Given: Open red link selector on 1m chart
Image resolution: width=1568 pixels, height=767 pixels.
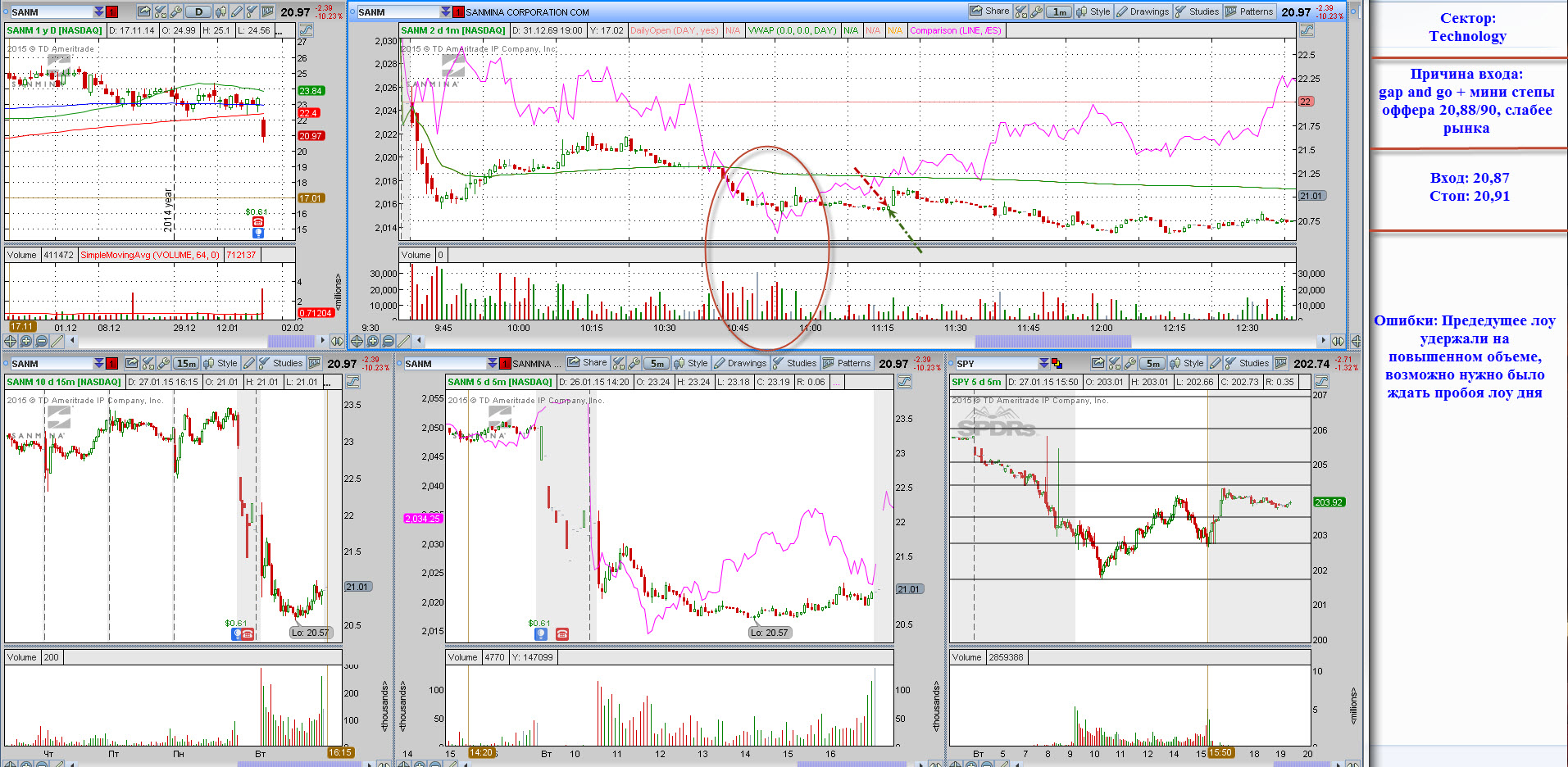Looking at the screenshot, I should [x=458, y=11].
